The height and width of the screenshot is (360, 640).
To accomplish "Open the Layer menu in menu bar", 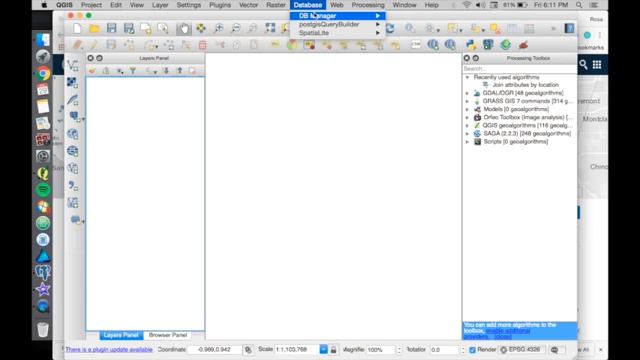I will coord(160,5).
